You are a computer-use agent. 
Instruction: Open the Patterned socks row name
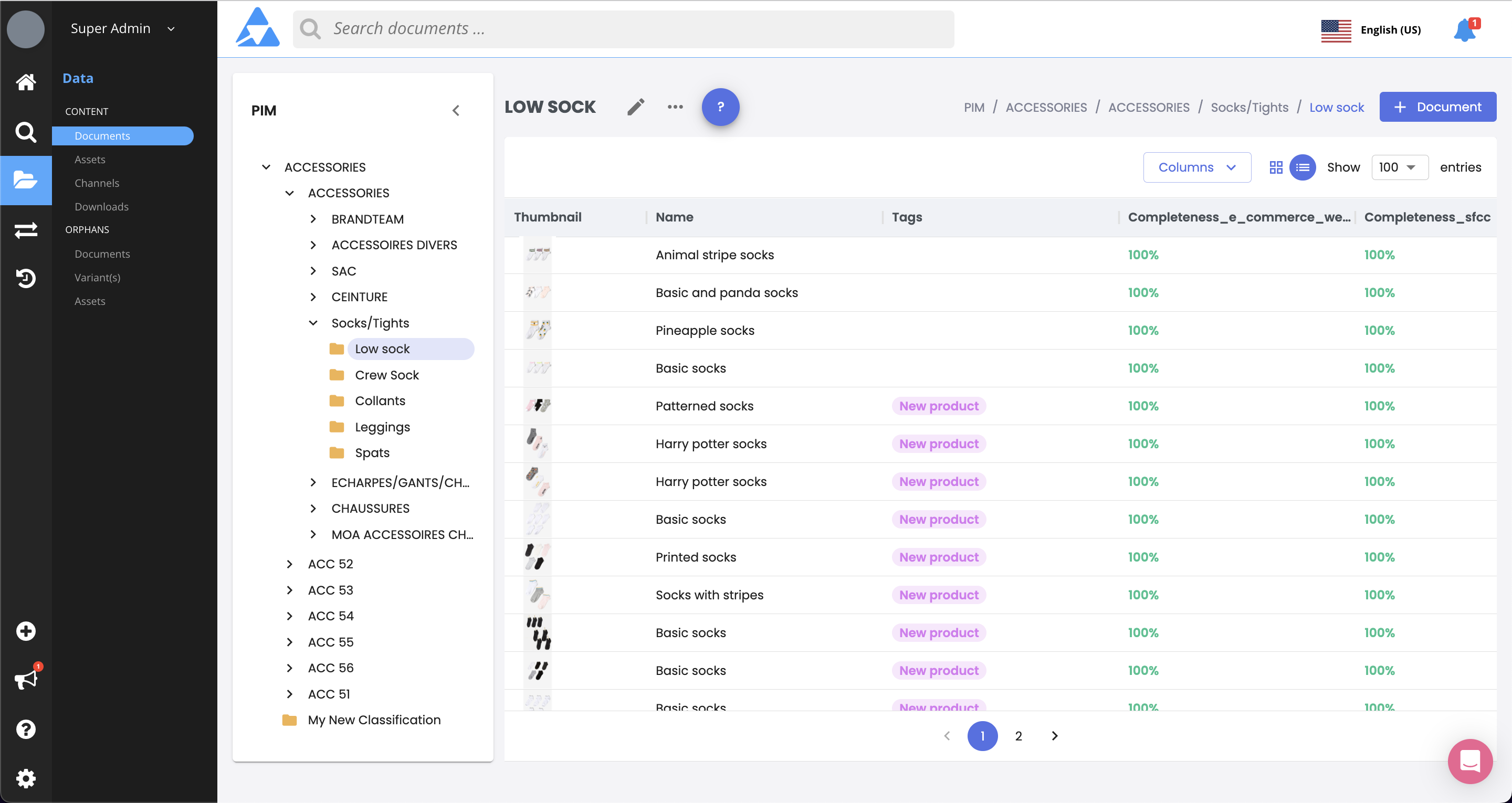tap(705, 406)
